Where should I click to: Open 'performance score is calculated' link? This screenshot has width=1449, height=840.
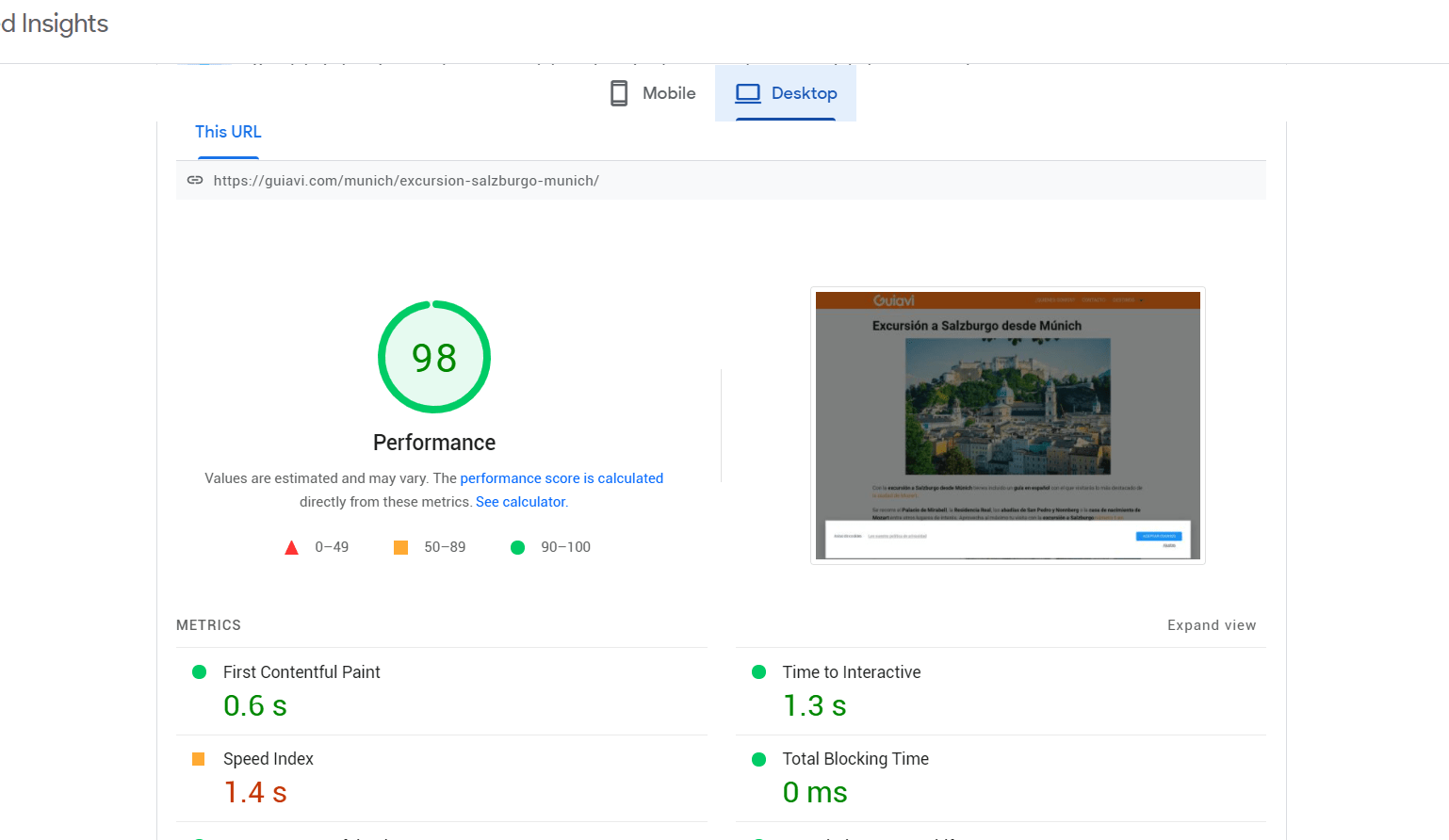click(562, 478)
